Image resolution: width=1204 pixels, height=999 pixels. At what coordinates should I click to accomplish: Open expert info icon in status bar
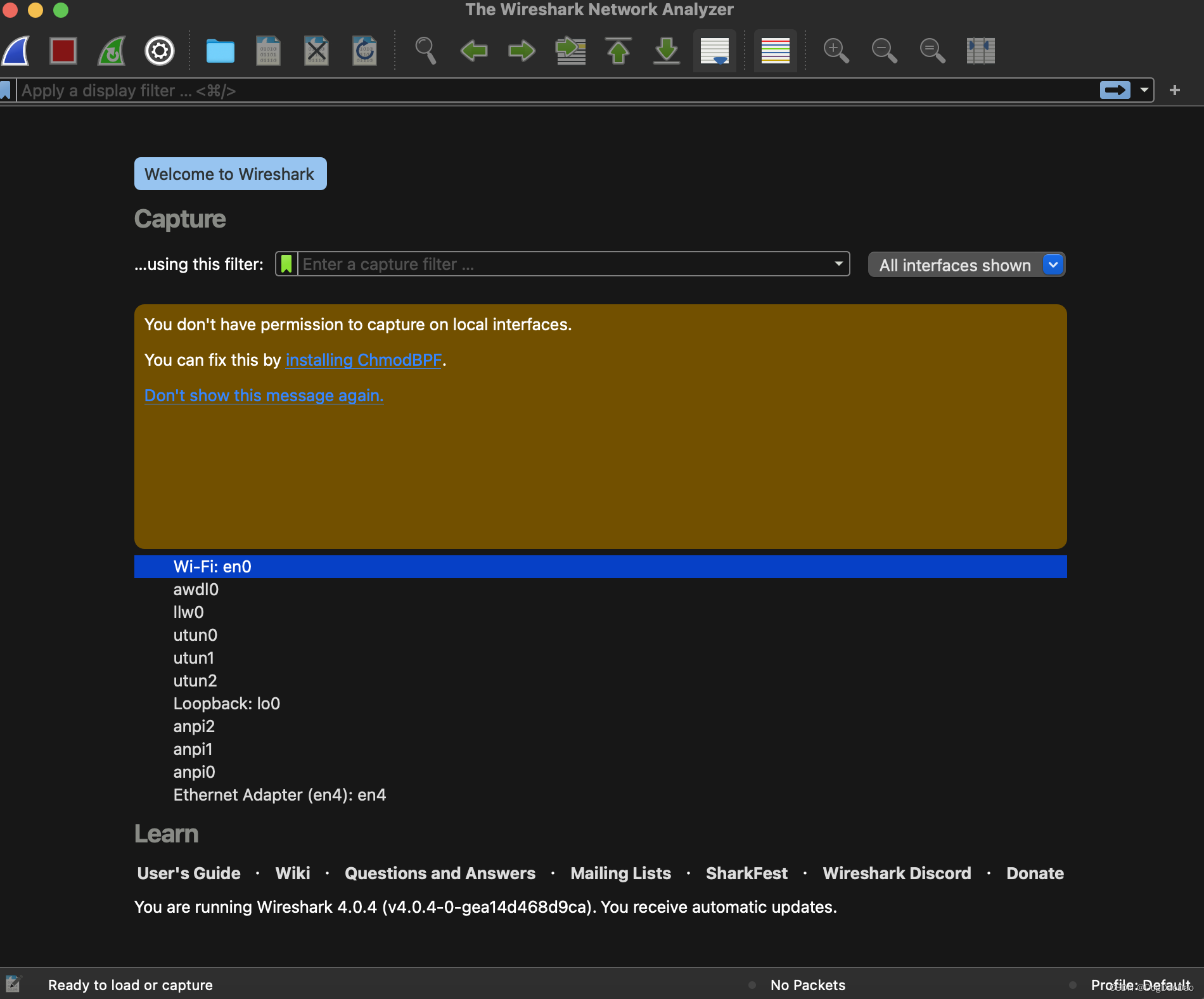click(x=13, y=984)
